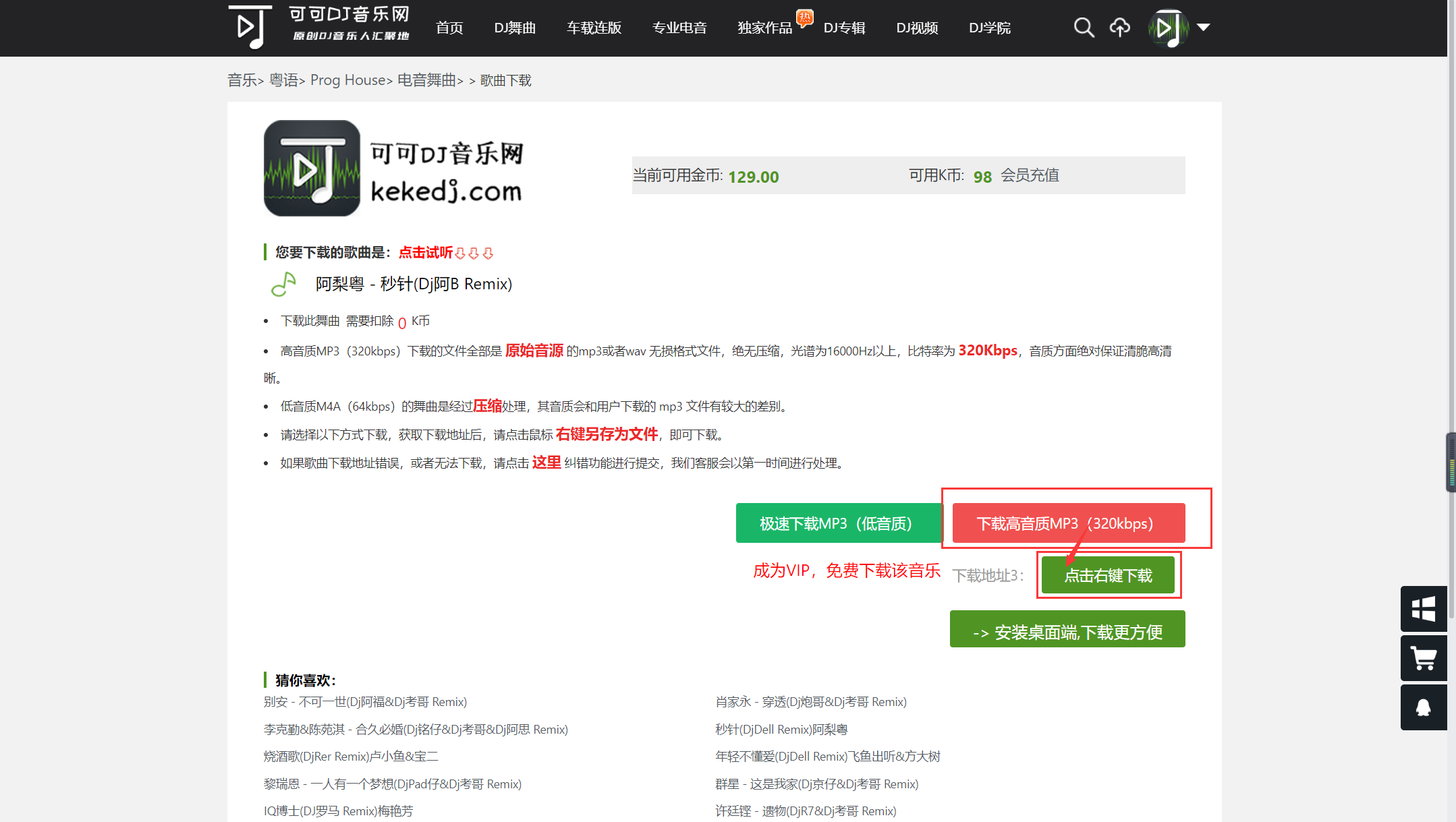Click the K币 balance value 98
Screen dimensions: 1456x822
coord(982,177)
